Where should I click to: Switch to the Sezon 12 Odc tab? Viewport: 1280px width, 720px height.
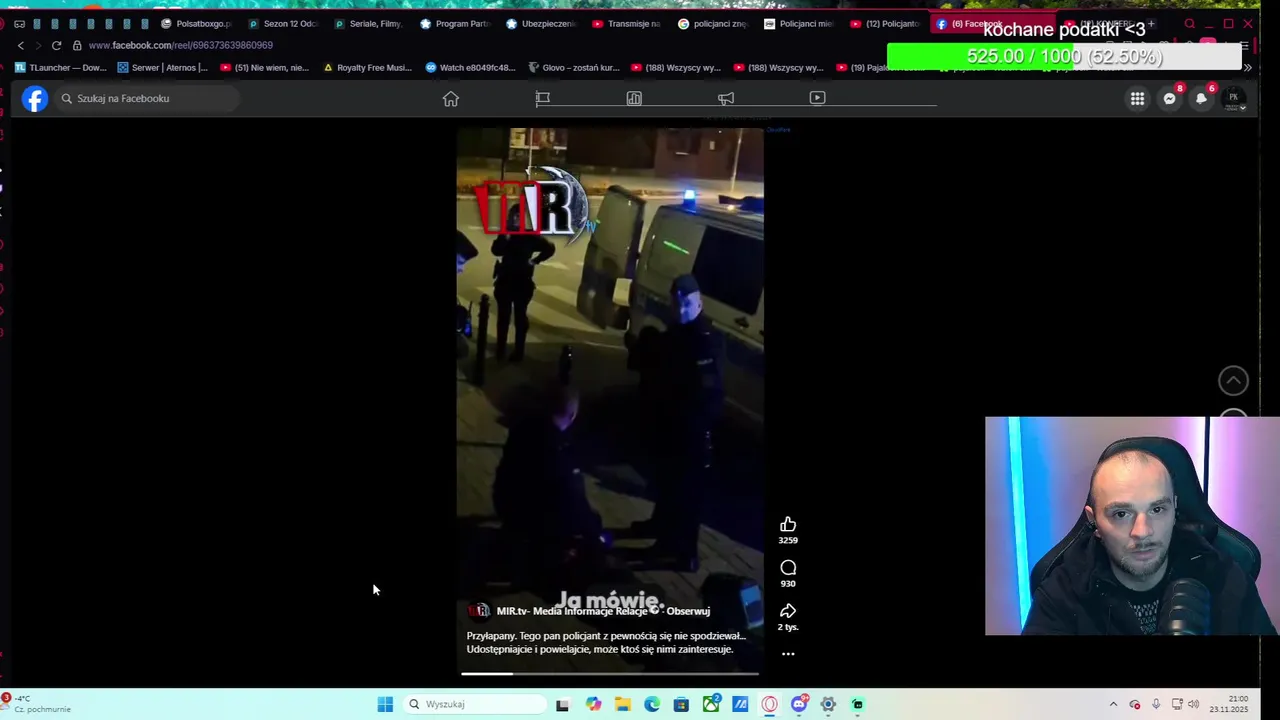pos(282,24)
